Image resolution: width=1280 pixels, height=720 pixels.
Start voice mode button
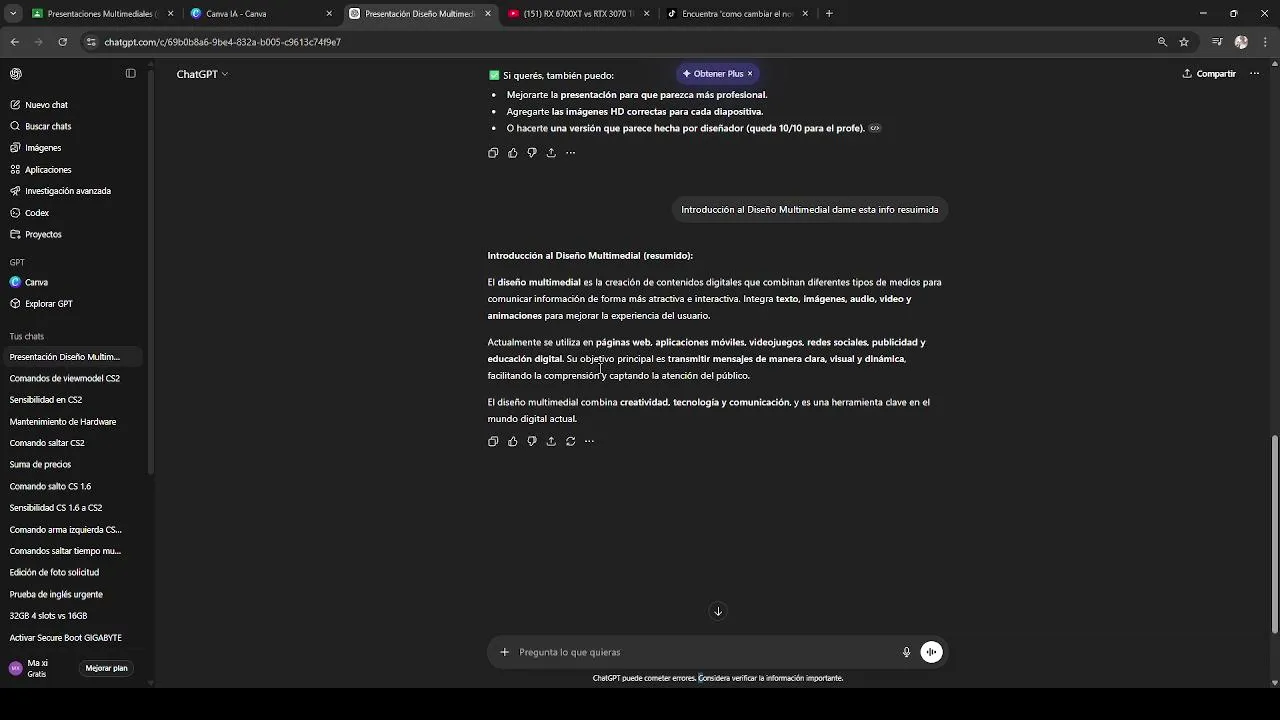pyautogui.click(x=931, y=652)
